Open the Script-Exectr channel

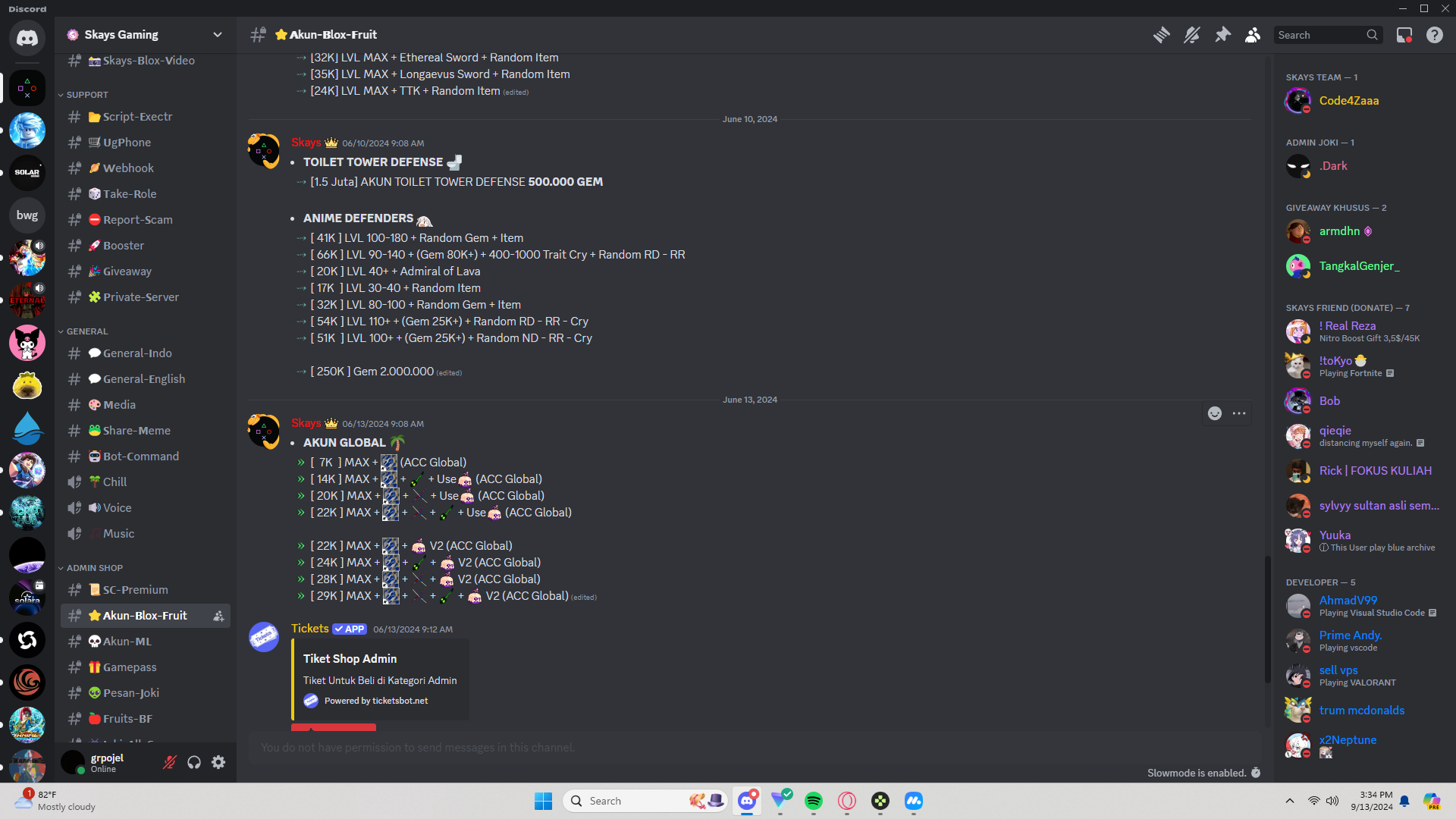click(x=146, y=117)
